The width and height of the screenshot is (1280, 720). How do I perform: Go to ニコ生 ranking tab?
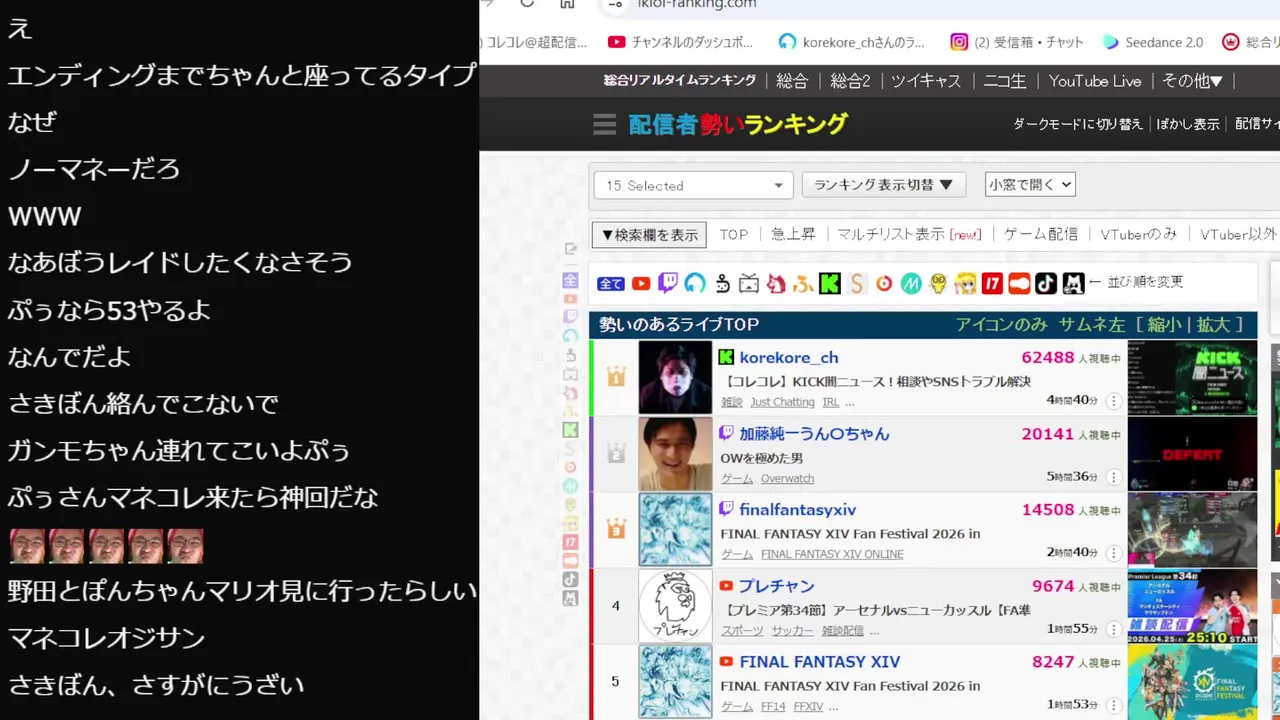[x=1004, y=81]
